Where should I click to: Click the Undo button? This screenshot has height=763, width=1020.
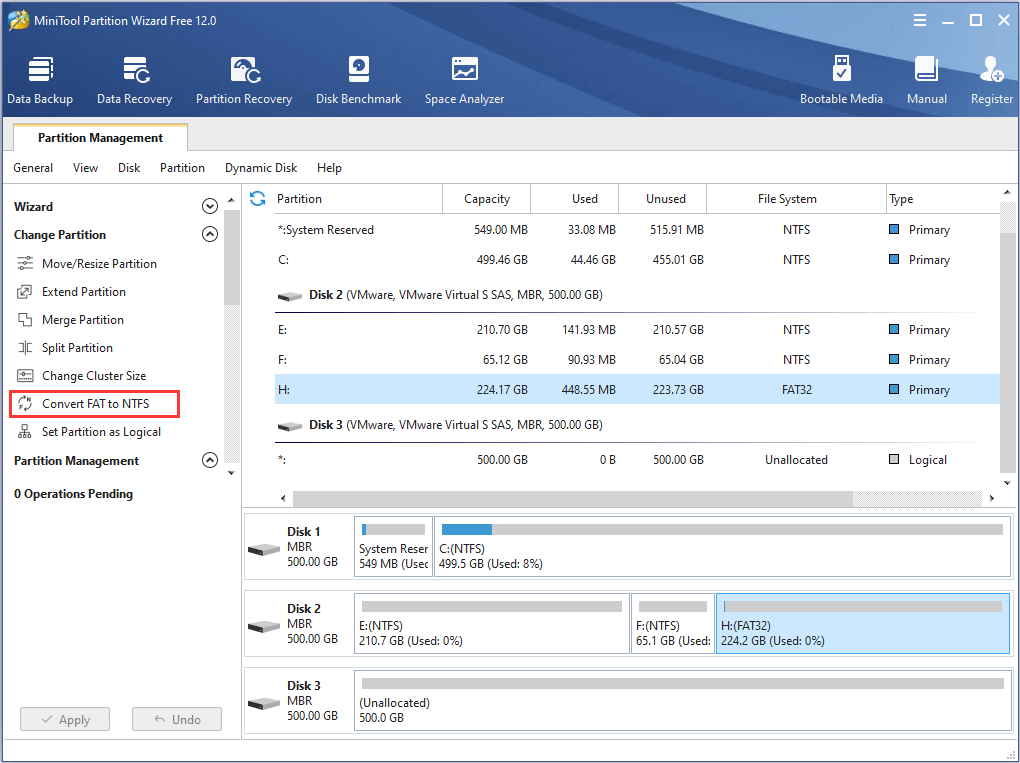177,719
